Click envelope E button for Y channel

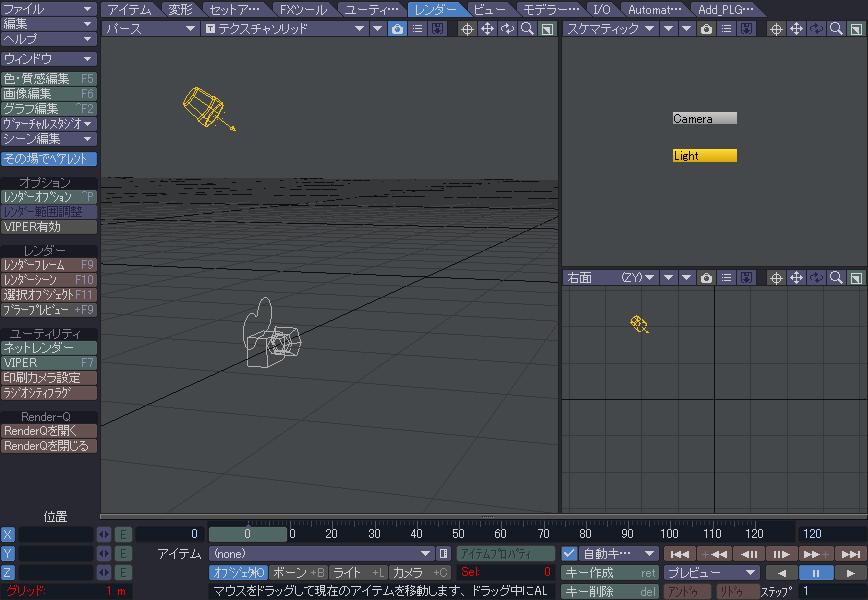123,554
